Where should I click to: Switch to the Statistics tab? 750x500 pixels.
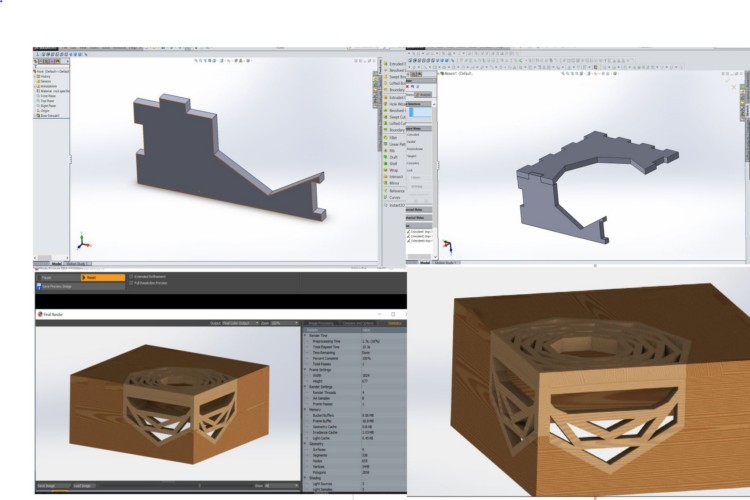pos(395,323)
